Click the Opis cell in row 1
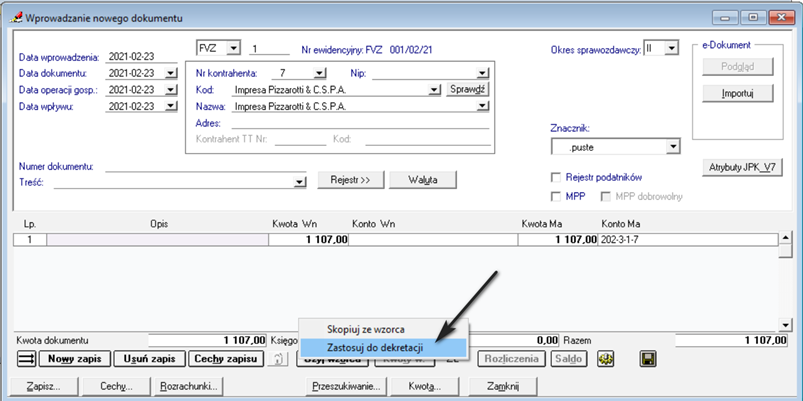This screenshot has width=803, height=401. pyautogui.click(x=157, y=240)
